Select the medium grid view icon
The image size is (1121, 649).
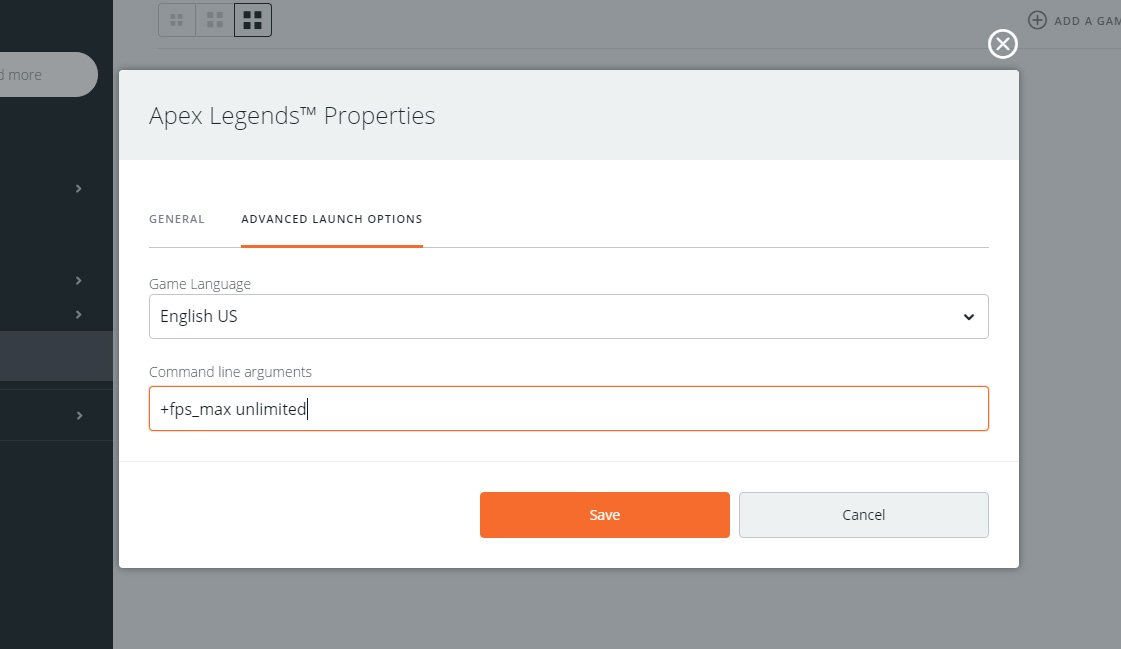(215, 19)
